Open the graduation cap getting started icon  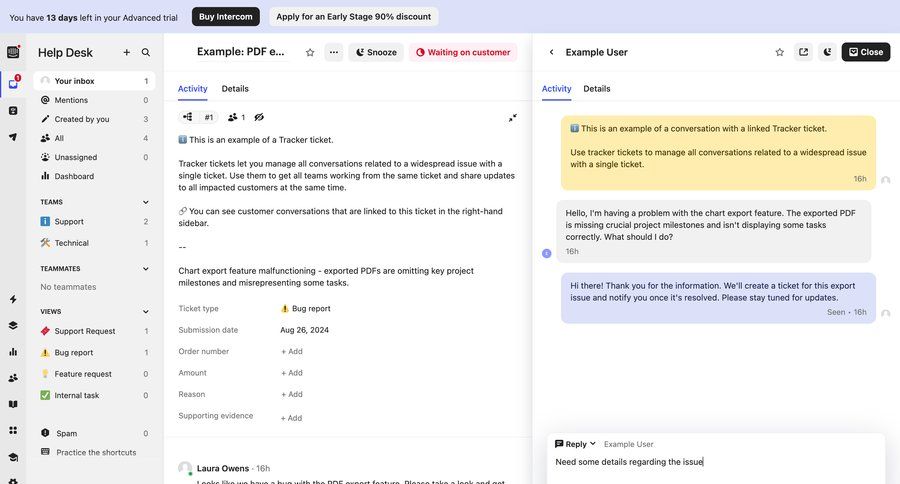(13, 457)
